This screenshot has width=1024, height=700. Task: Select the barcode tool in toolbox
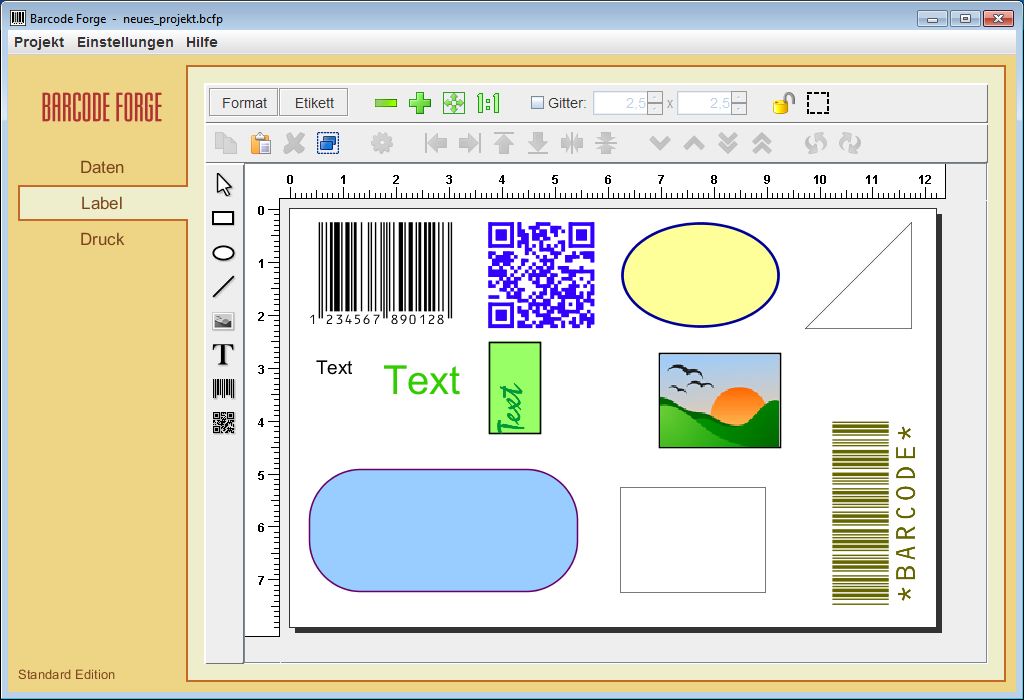point(223,389)
